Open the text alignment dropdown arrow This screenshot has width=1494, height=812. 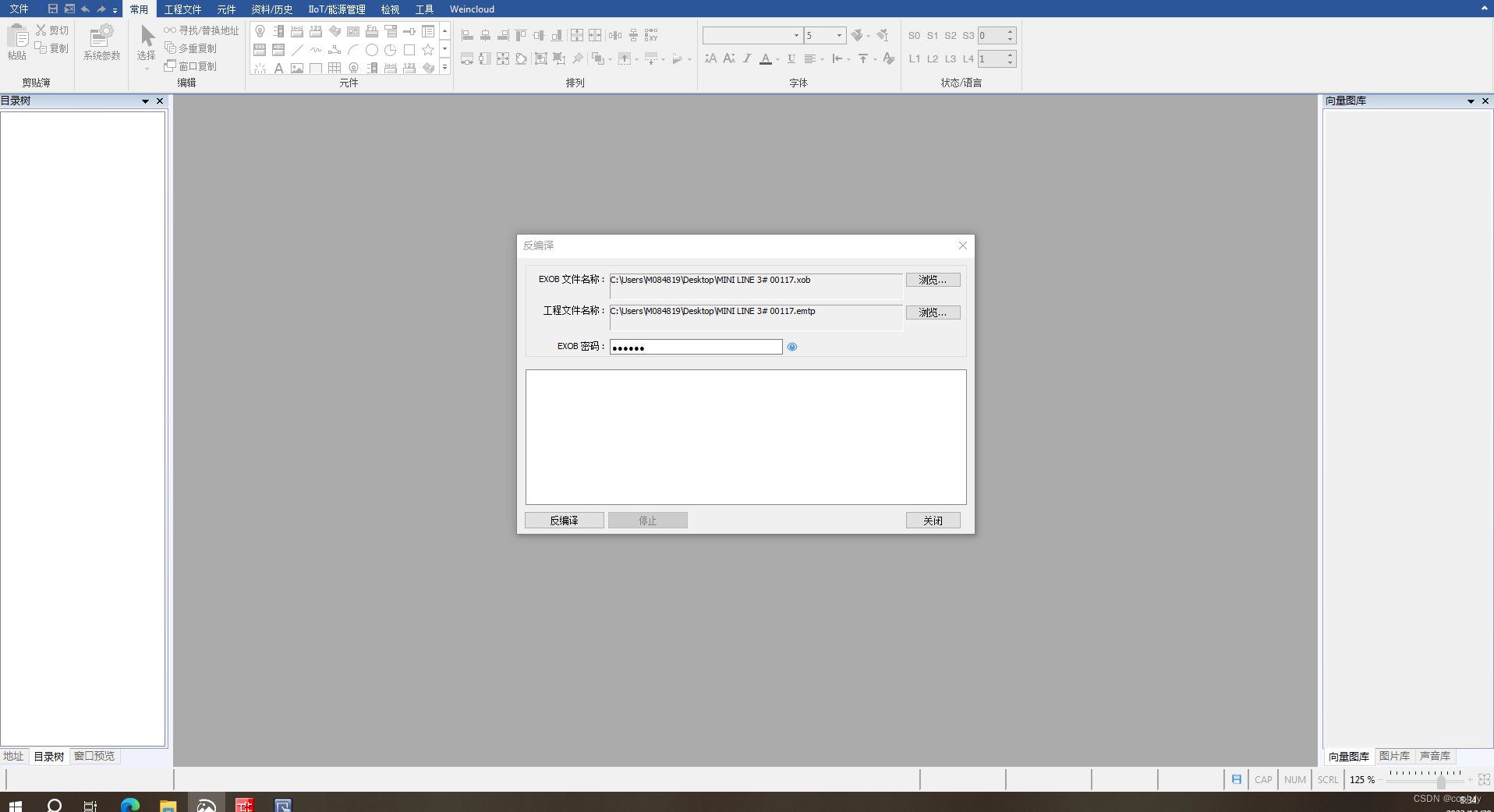tap(823, 59)
